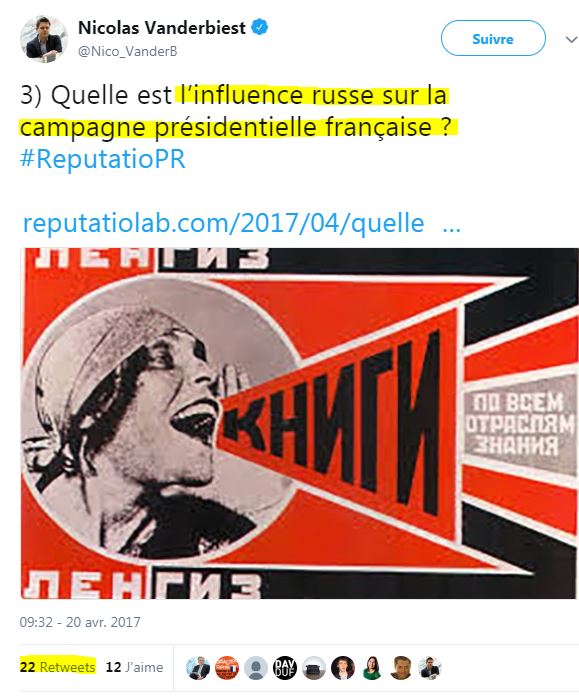Open the avatar of woman in green top

tap(372, 667)
